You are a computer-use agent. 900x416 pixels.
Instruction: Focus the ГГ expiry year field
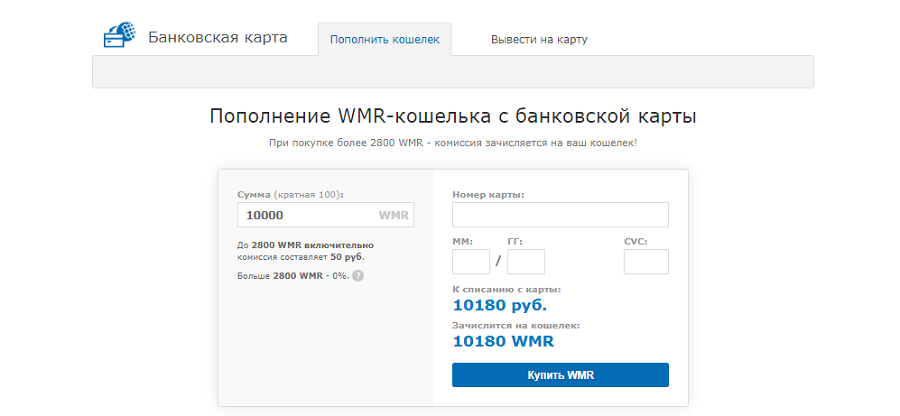tap(526, 262)
